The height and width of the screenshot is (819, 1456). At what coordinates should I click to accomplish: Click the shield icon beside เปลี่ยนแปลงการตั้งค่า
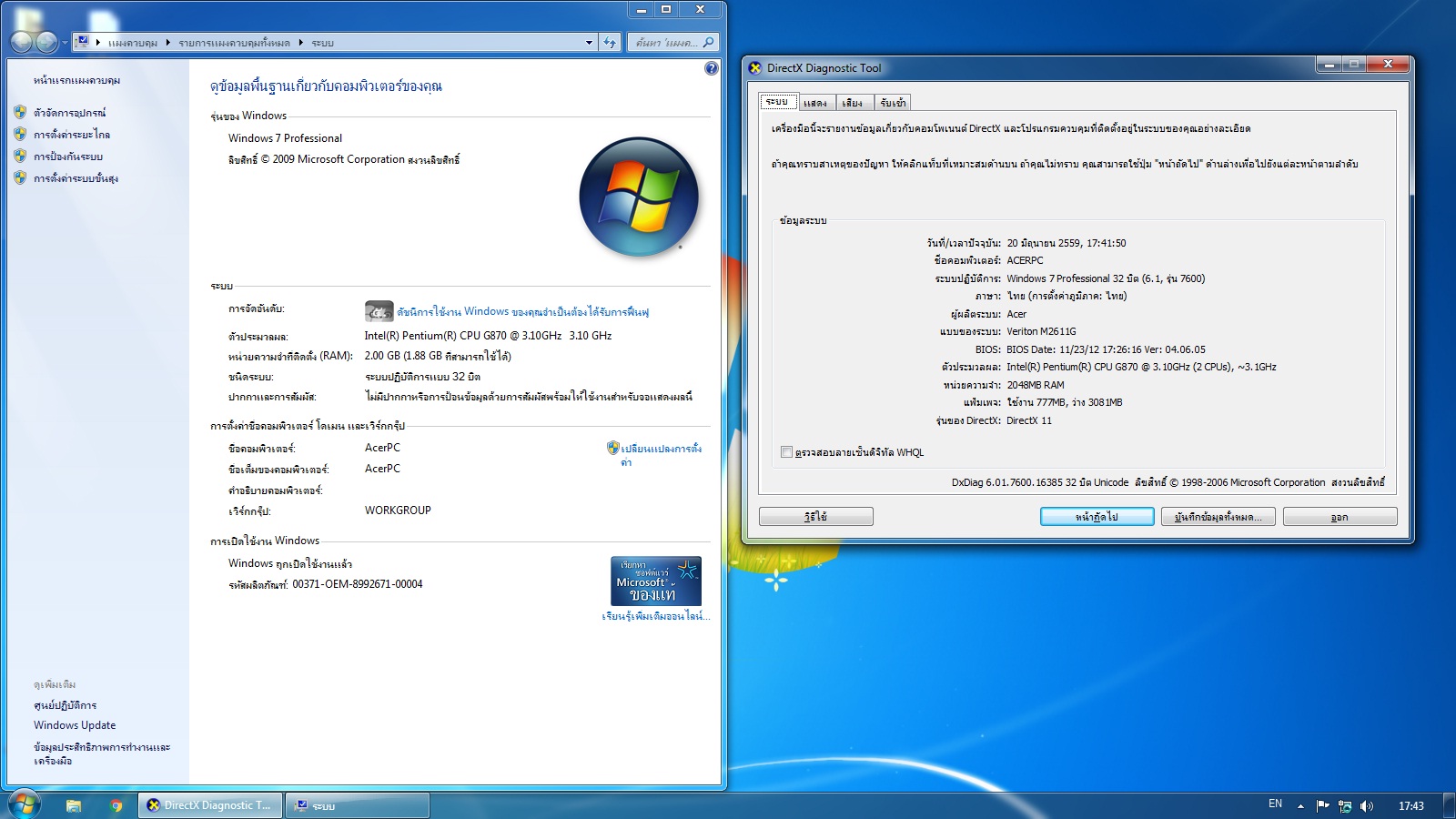(612, 448)
